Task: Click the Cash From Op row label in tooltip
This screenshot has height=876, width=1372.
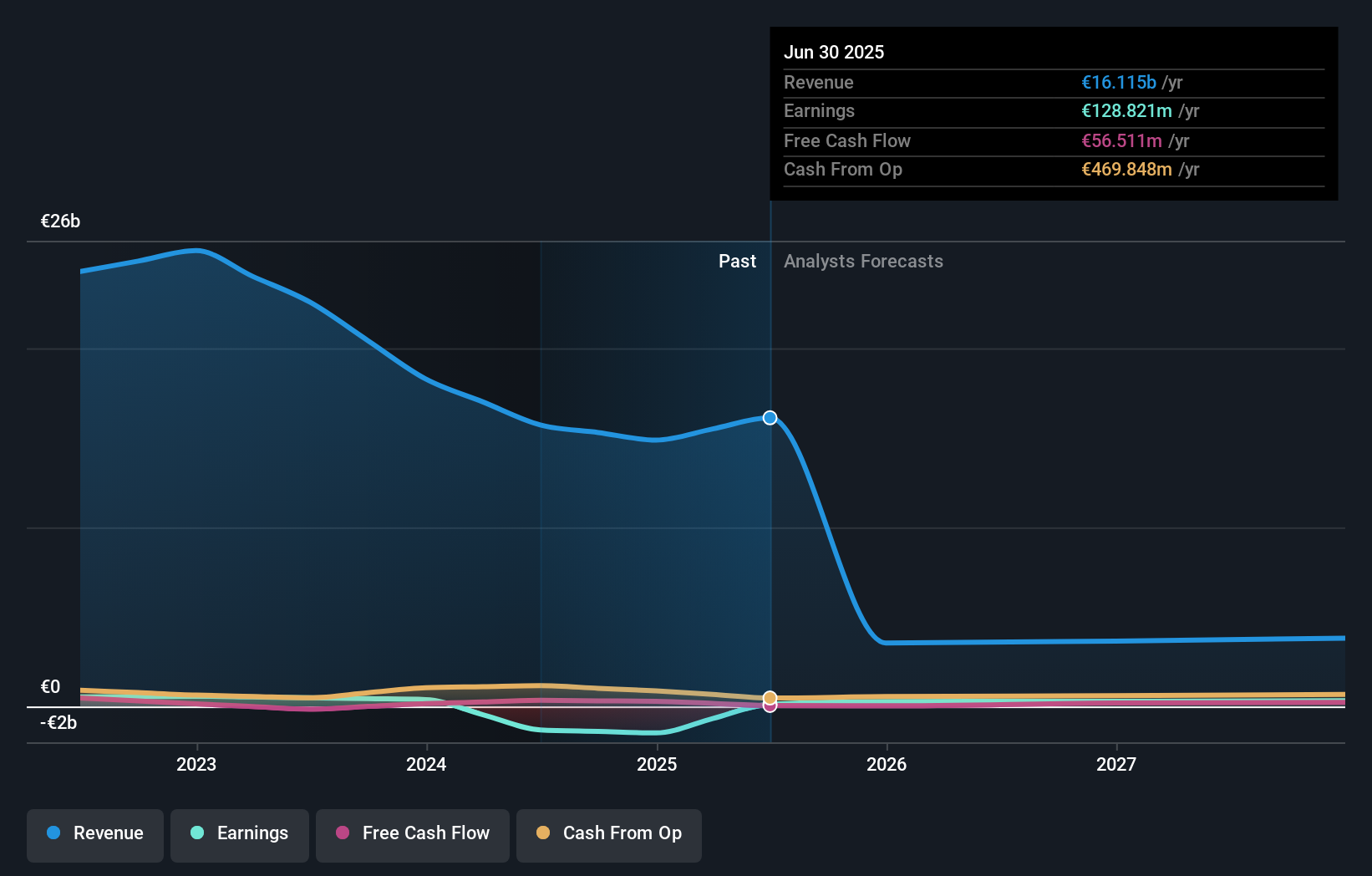Action: 843,170
